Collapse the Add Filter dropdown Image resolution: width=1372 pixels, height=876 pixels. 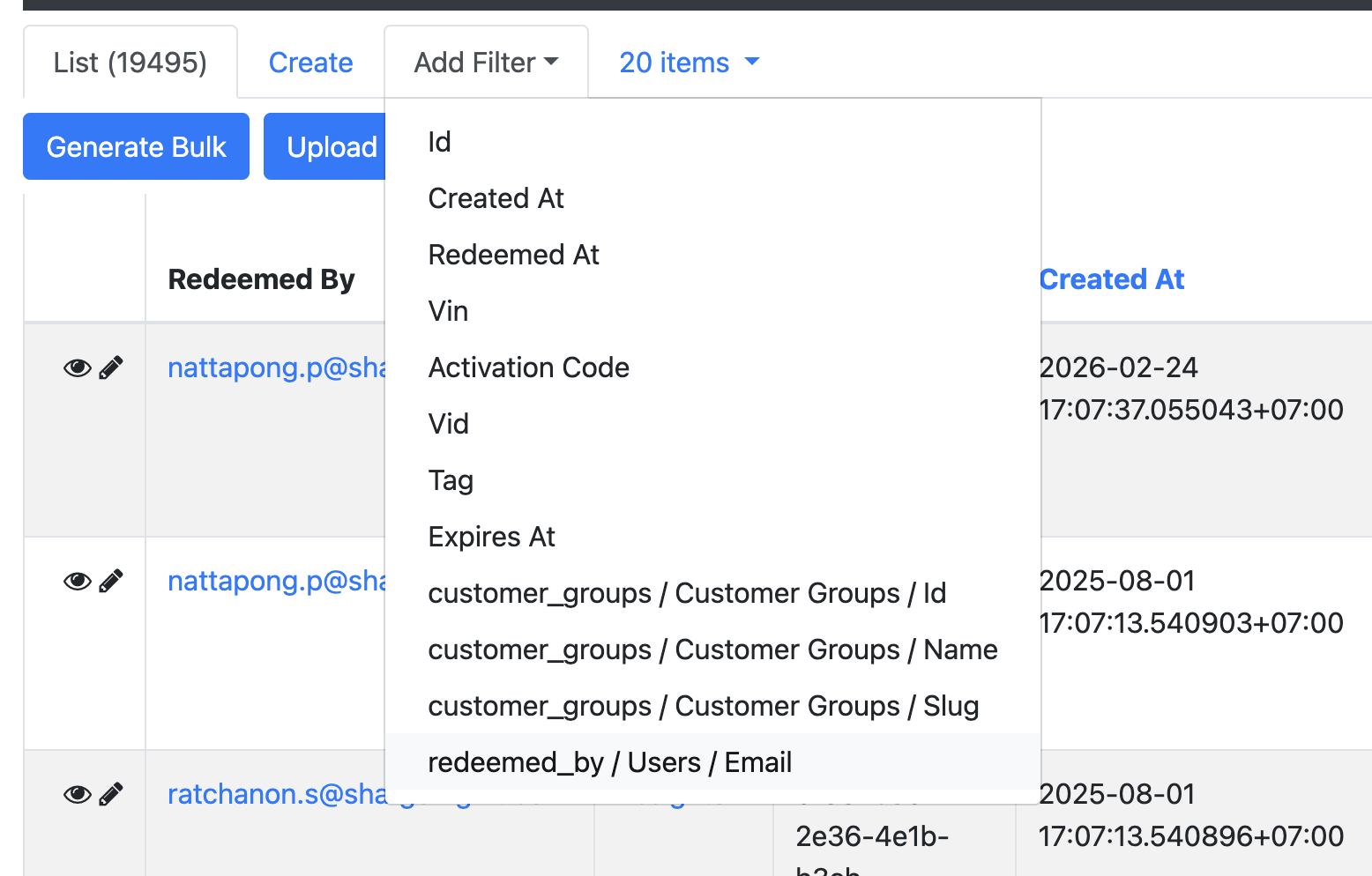[x=486, y=63]
